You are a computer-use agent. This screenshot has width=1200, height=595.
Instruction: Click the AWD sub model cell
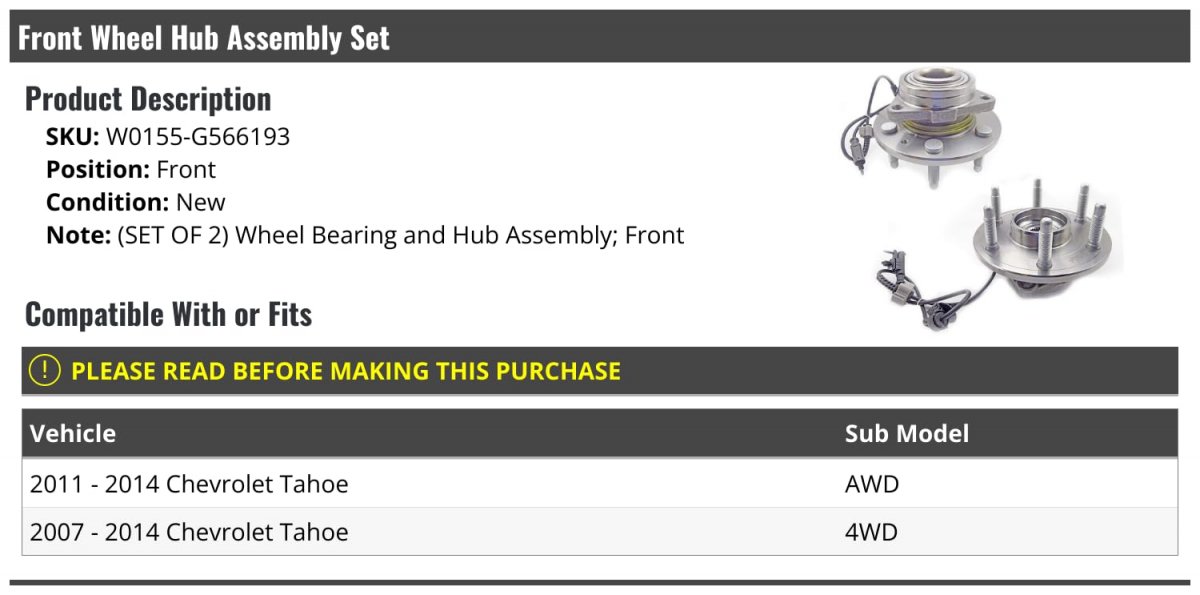click(872, 485)
